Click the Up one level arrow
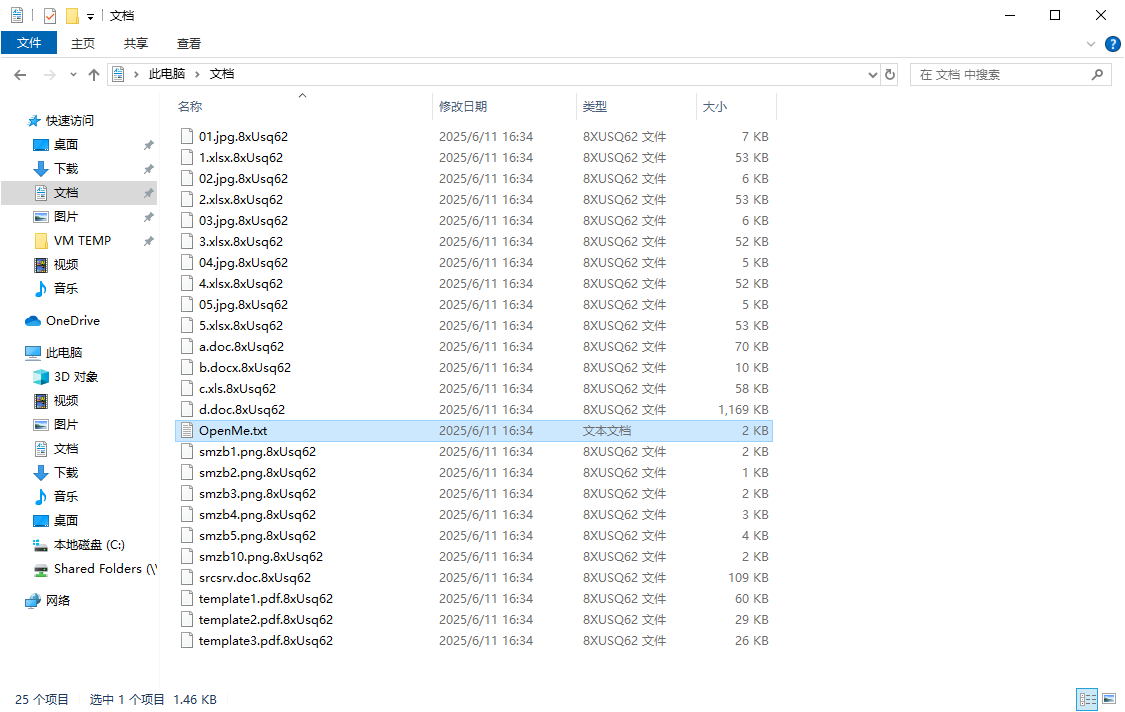 [94, 75]
